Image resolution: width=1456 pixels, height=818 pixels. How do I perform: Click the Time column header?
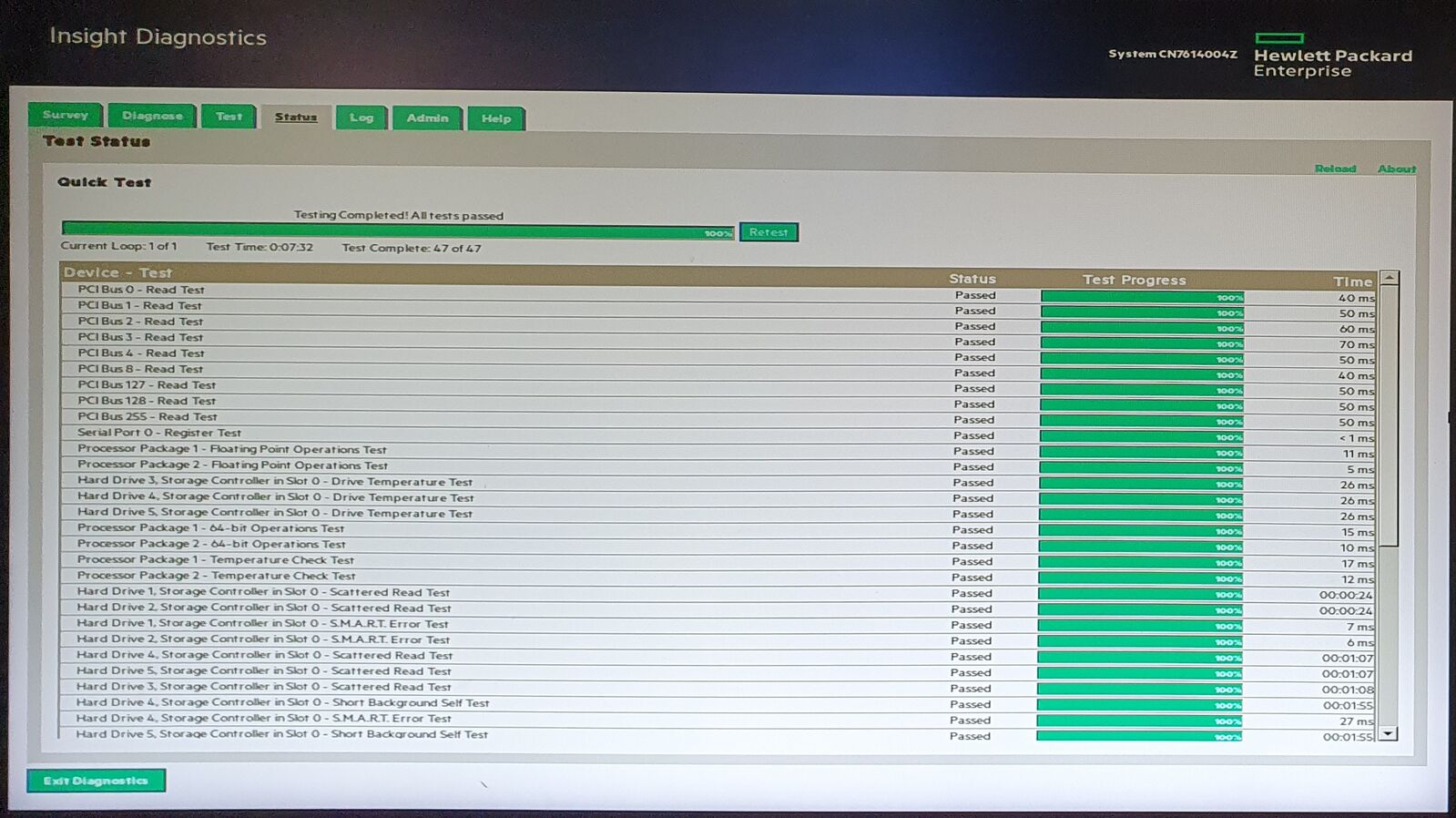(x=1352, y=281)
